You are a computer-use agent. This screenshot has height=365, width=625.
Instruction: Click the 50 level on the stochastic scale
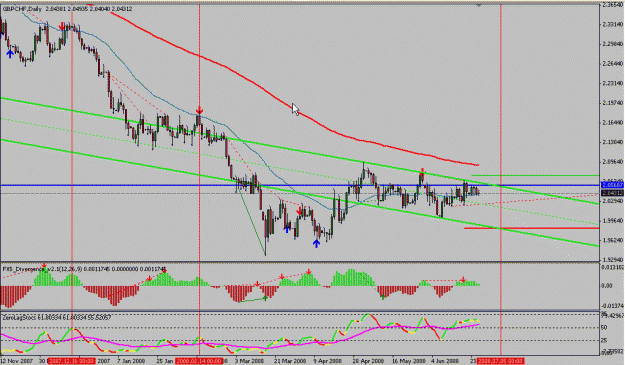tap(604, 328)
